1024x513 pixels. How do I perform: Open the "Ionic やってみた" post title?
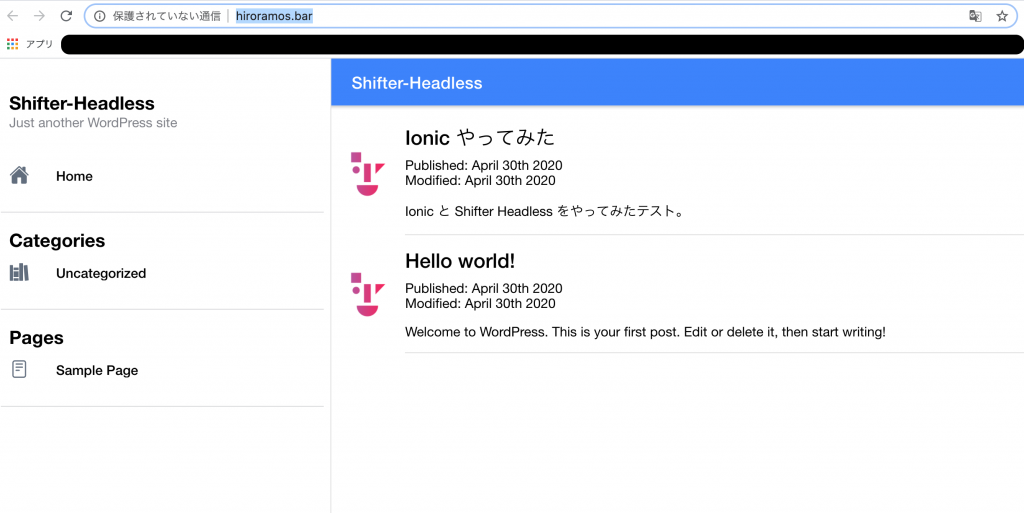coord(480,138)
